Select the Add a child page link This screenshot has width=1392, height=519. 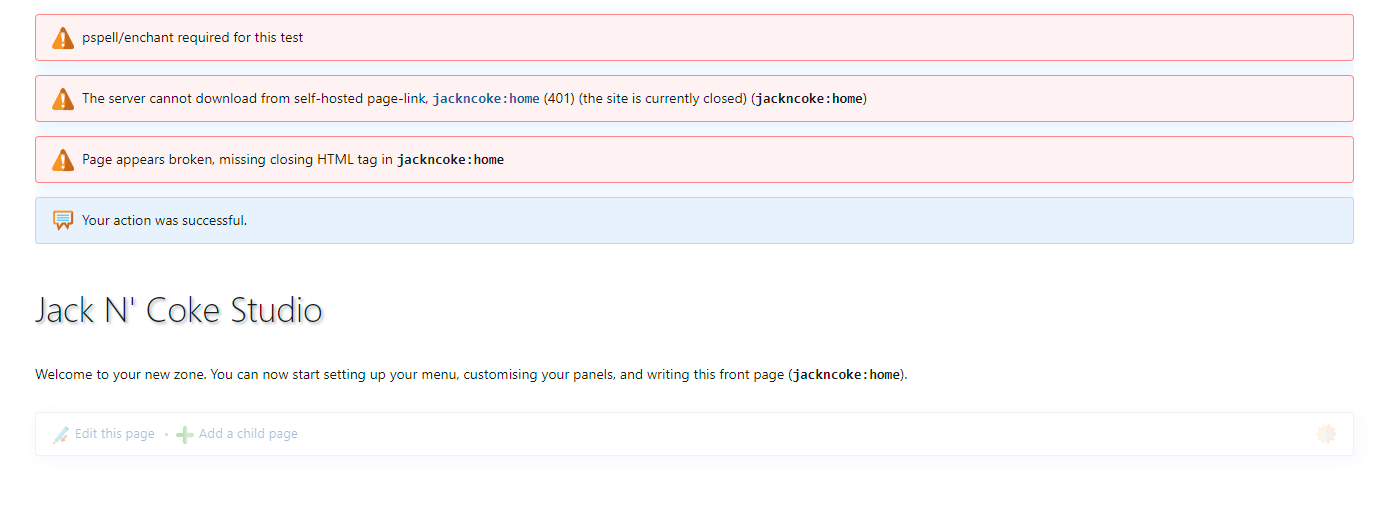coord(248,434)
